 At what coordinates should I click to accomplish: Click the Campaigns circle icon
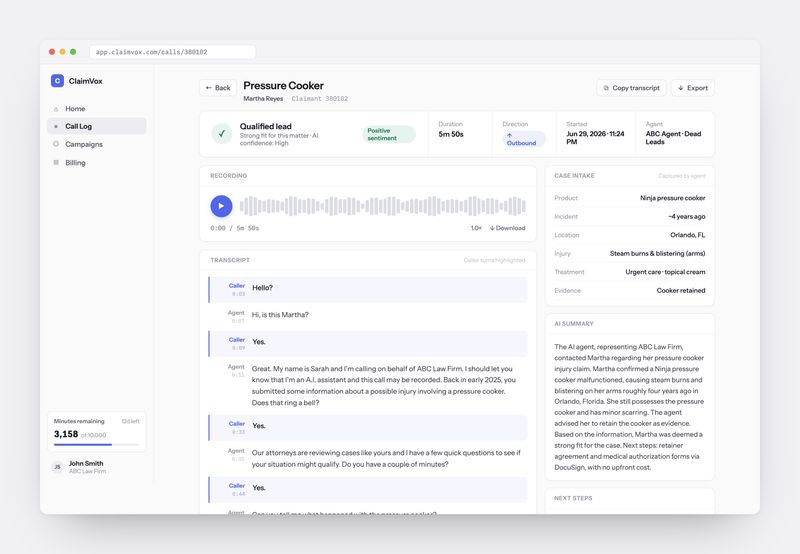(56, 144)
